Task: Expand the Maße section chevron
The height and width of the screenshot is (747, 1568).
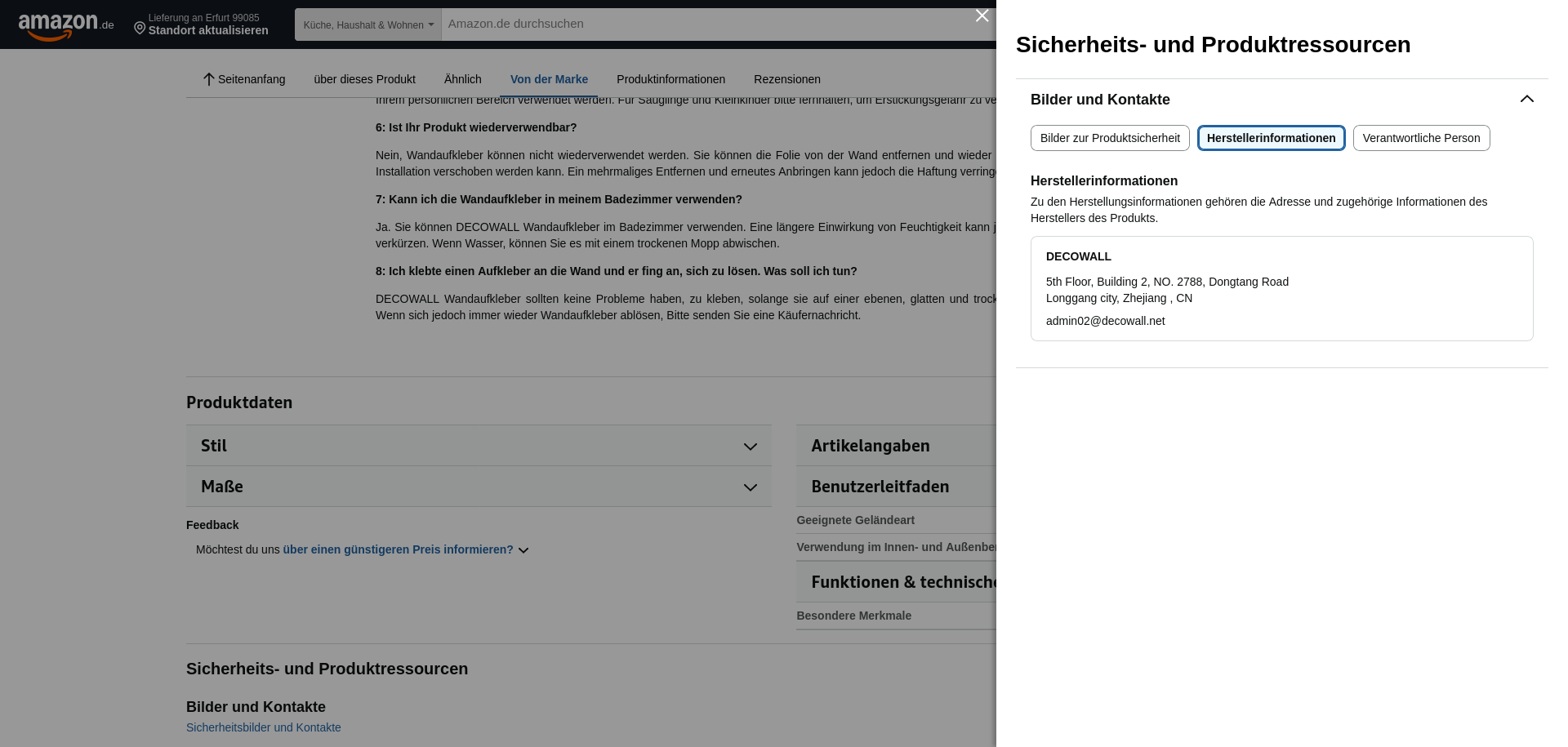Action: click(750, 487)
